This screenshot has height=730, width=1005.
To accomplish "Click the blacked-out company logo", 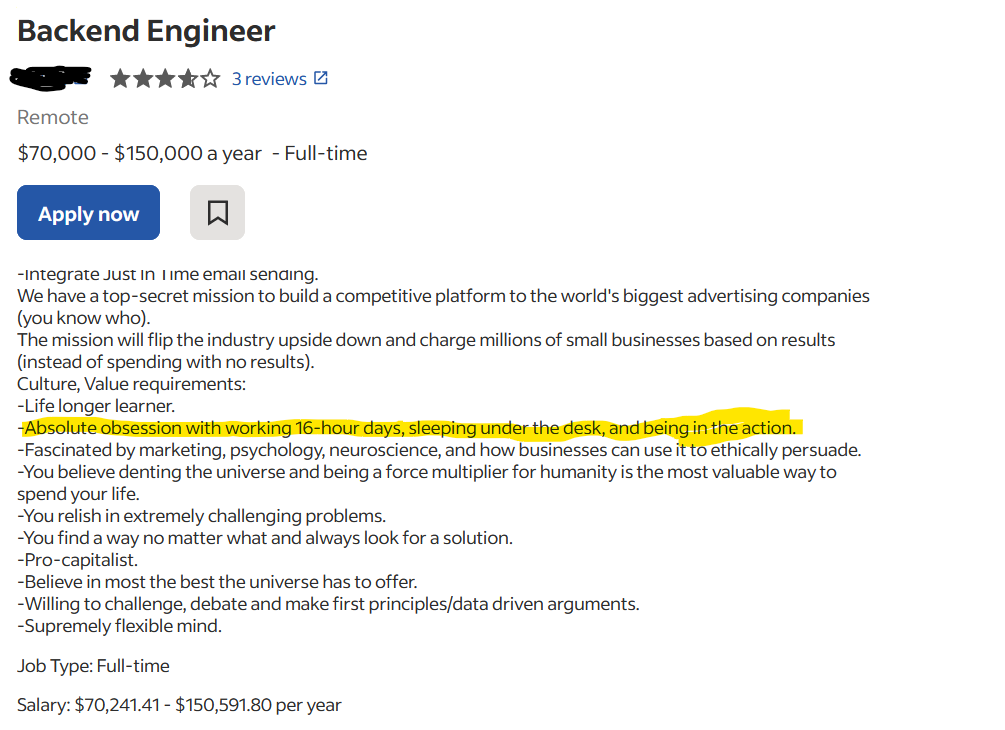I will point(50,77).
